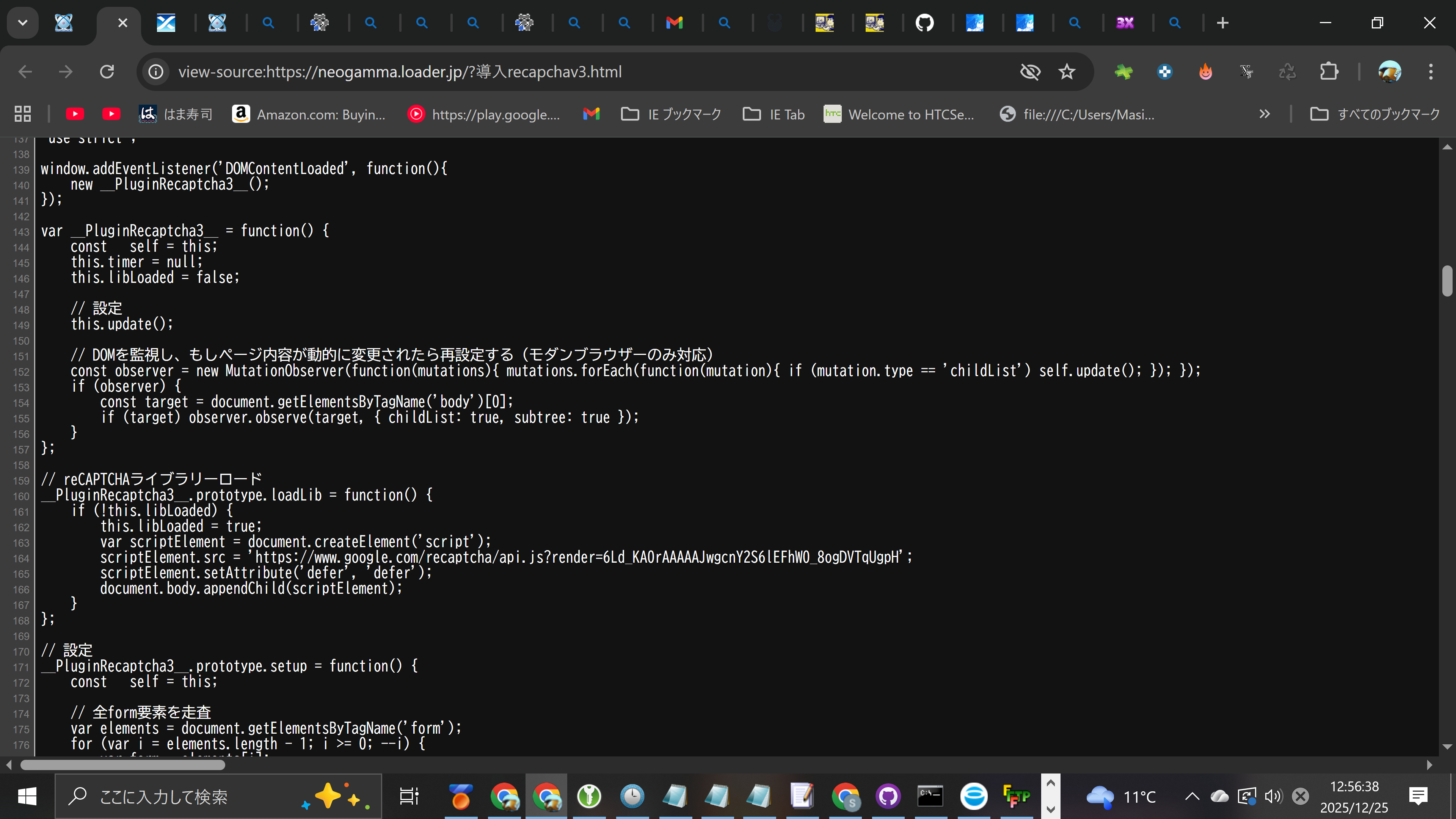1456x819 pixels.
Task: Open すべてのブックマーク folder
Action: point(1374,114)
